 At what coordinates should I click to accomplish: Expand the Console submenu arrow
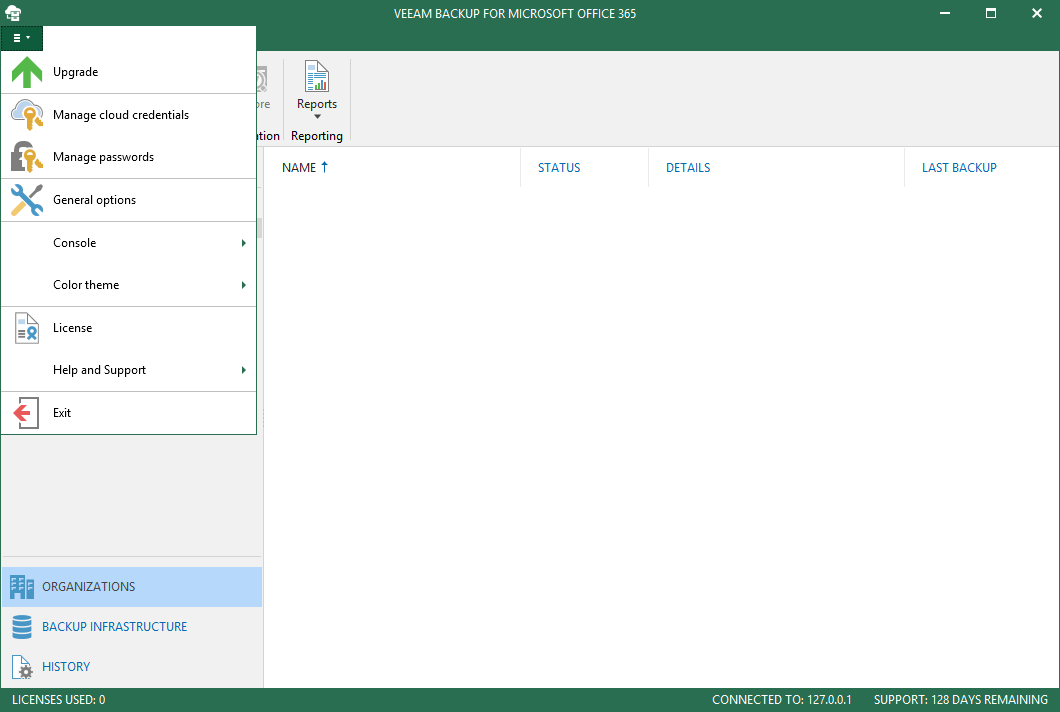pos(243,243)
